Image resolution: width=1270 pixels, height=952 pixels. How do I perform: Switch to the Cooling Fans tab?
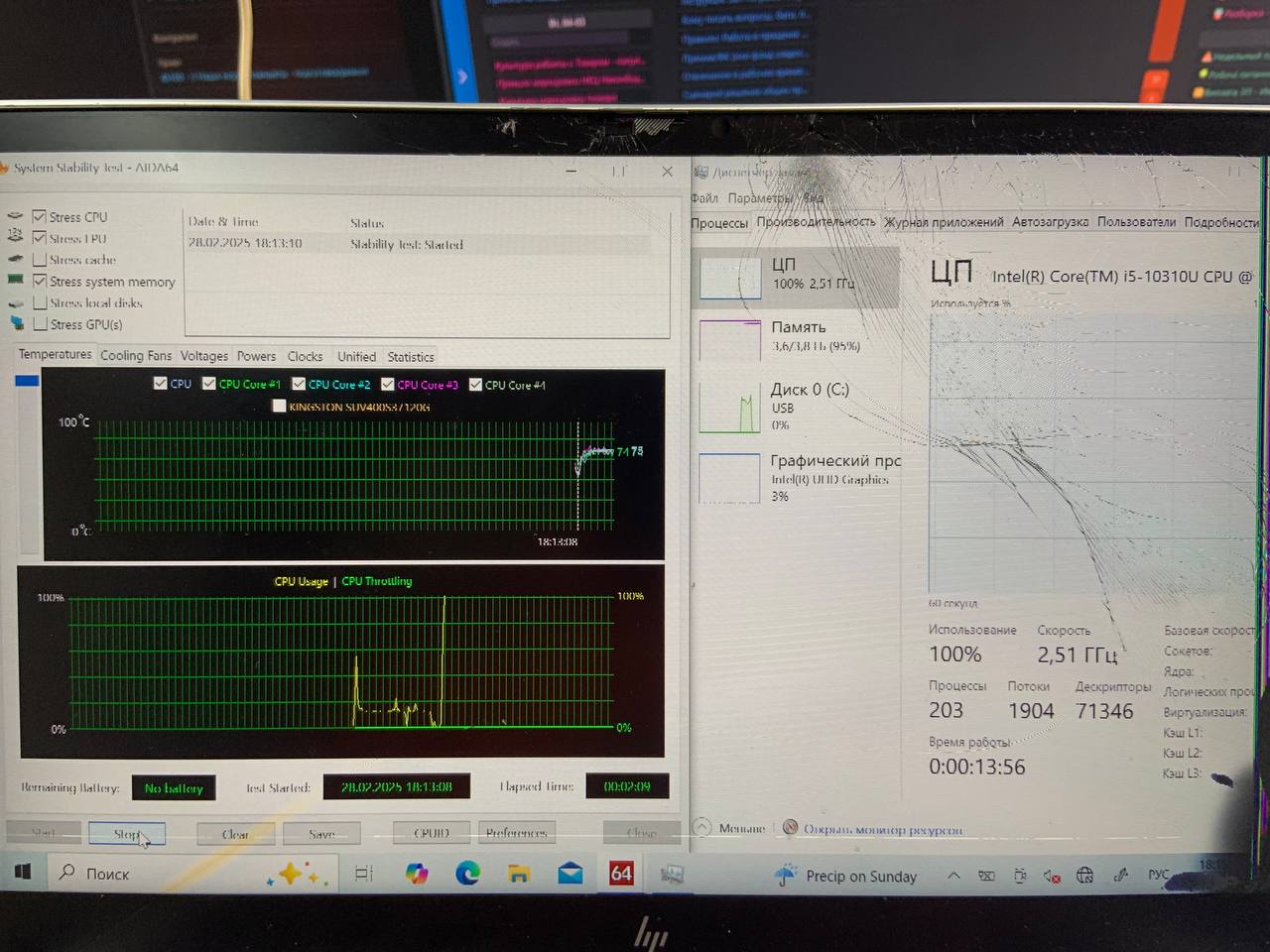pos(136,355)
